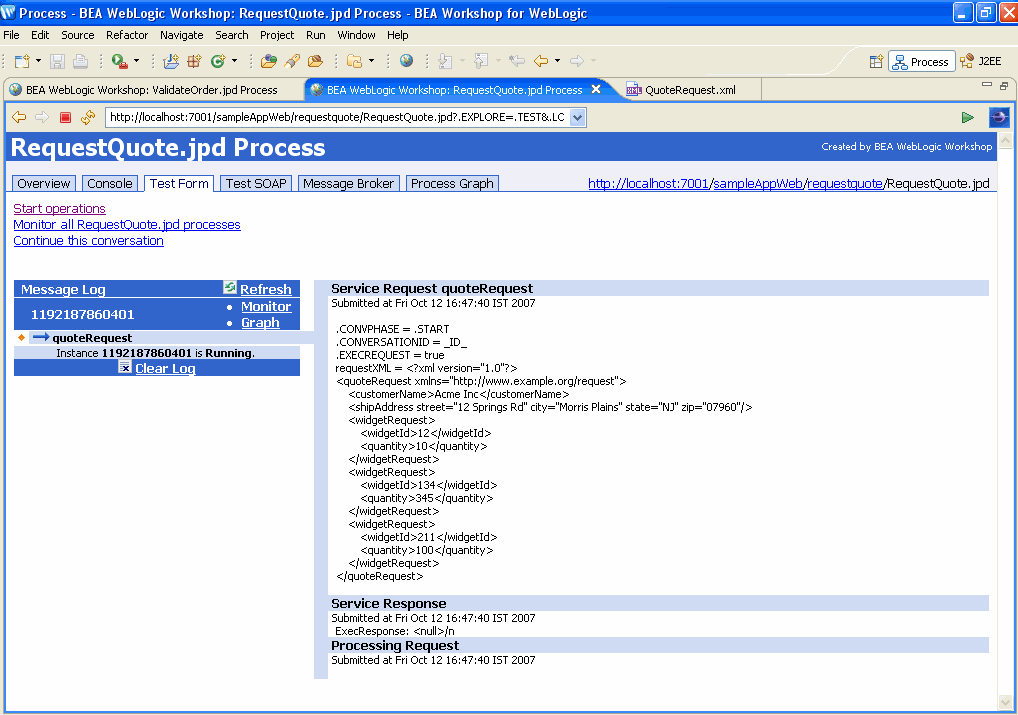
Task: Click the New Java Package icon
Action: pyautogui.click(x=194, y=61)
